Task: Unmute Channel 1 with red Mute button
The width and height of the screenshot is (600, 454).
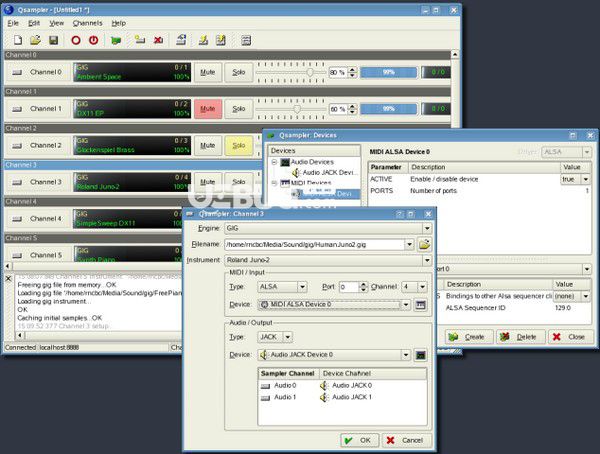Action: coord(207,109)
